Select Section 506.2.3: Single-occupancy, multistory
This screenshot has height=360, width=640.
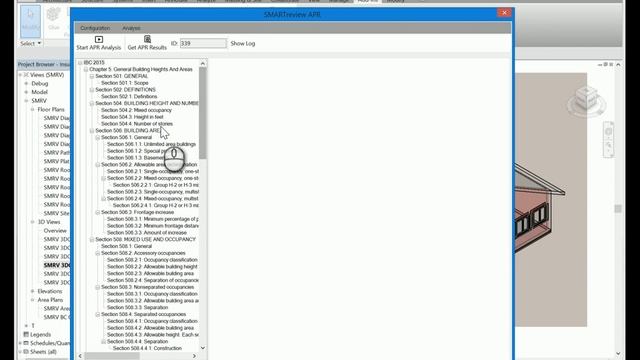click(153, 192)
